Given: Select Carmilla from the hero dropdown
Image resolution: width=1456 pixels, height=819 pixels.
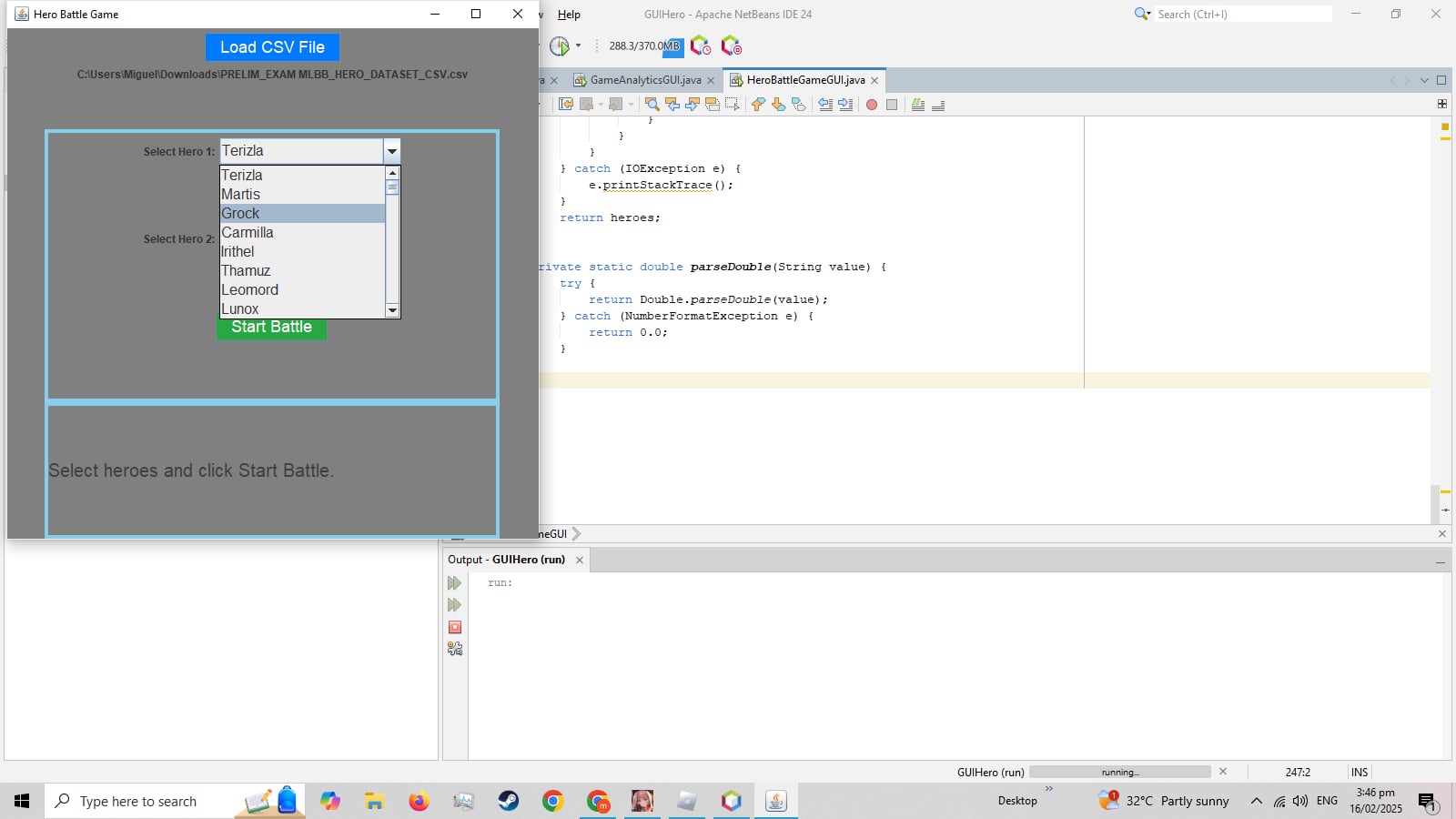Looking at the screenshot, I should 302,232.
